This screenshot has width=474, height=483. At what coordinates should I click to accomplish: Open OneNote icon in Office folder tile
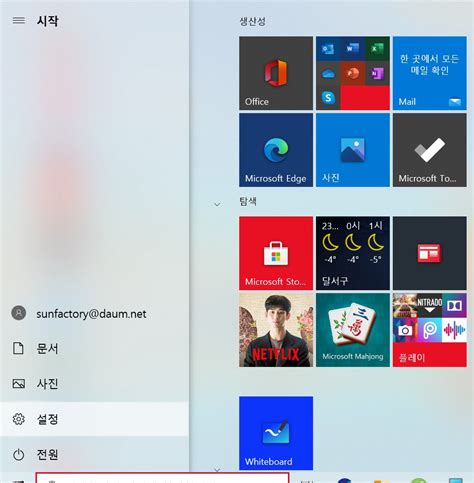[377, 73]
